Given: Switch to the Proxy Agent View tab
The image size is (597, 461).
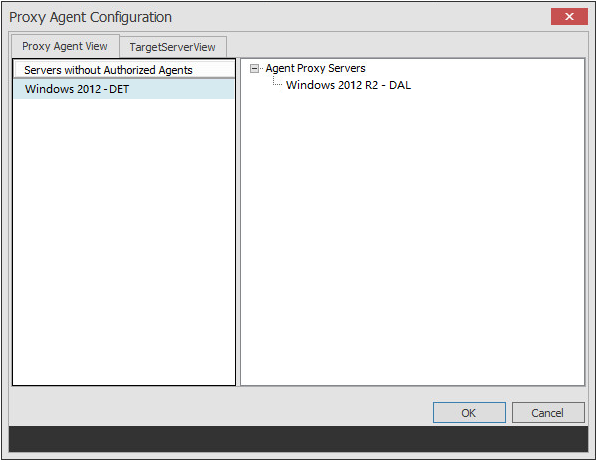Looking at the screenshot, I should pos(65,46).
